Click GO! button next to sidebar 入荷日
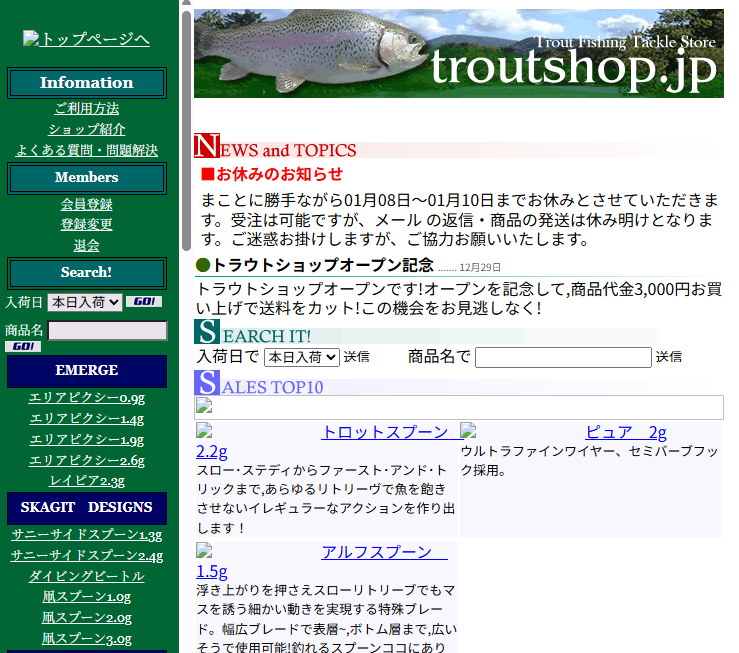 [144, 302]
